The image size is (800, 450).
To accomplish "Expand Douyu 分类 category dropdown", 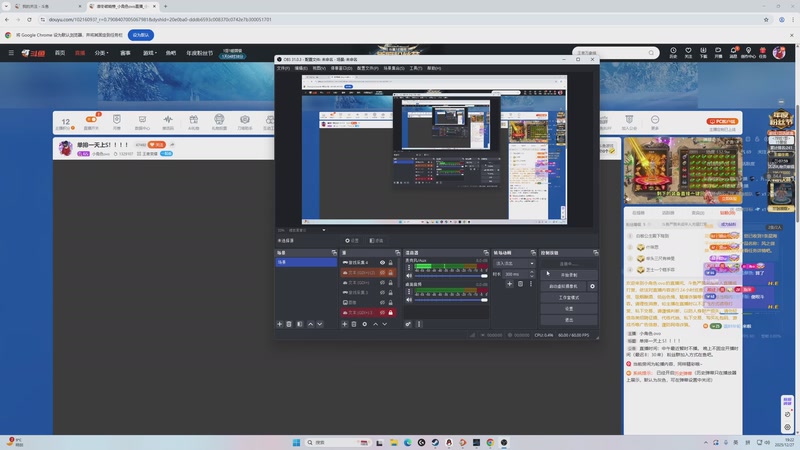I will [102, 53].
